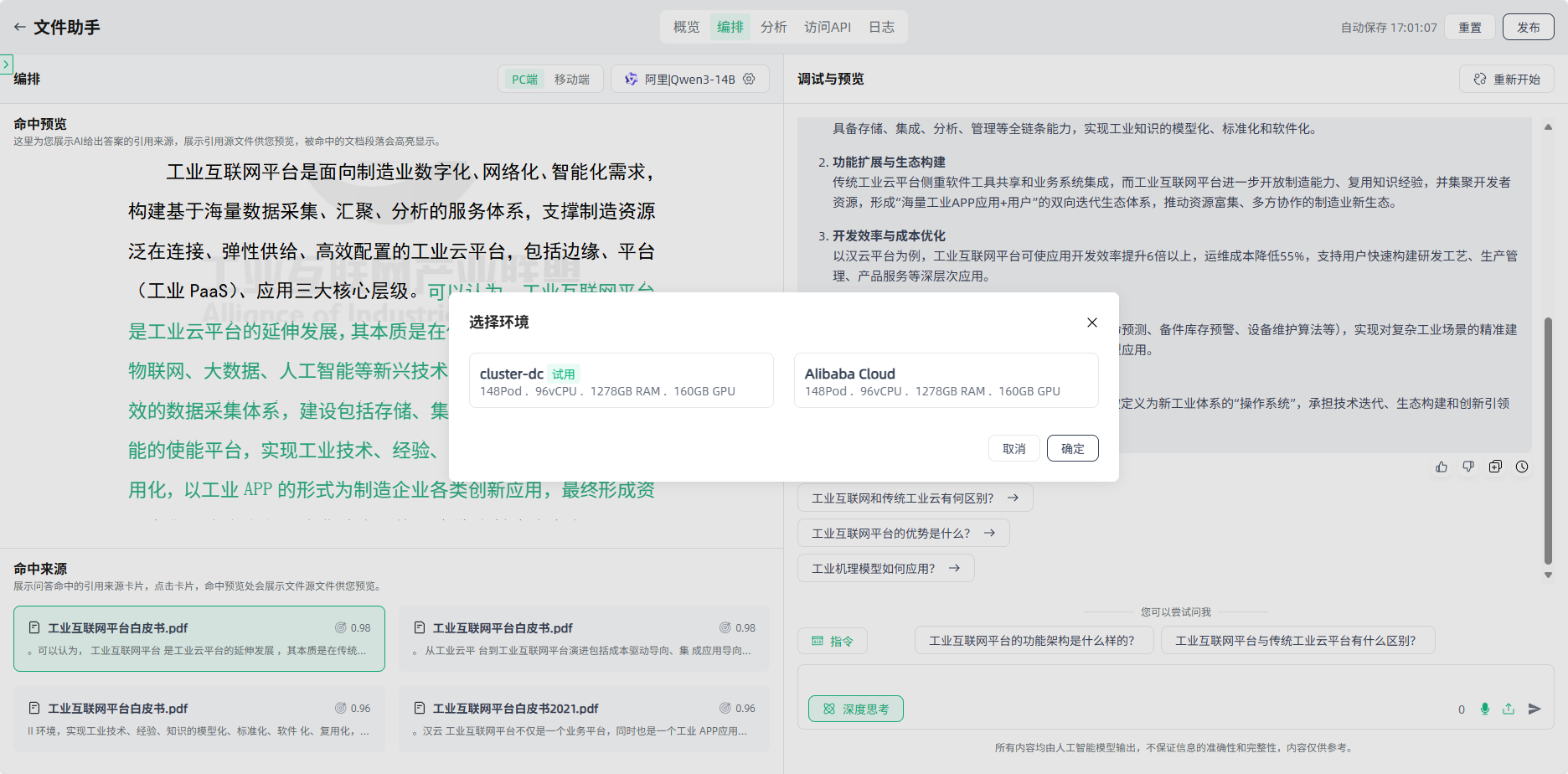Click the microphone voice input icon
This screenshot has height=774, width=1568.
[1485, 709]
